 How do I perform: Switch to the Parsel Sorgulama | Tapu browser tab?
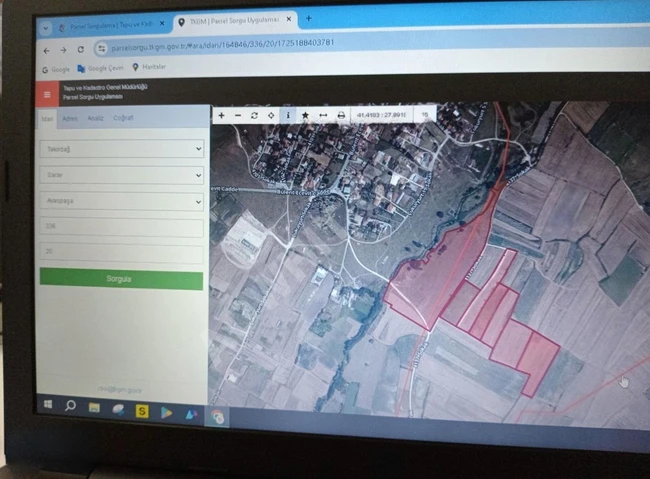click(x=107, y=26)
